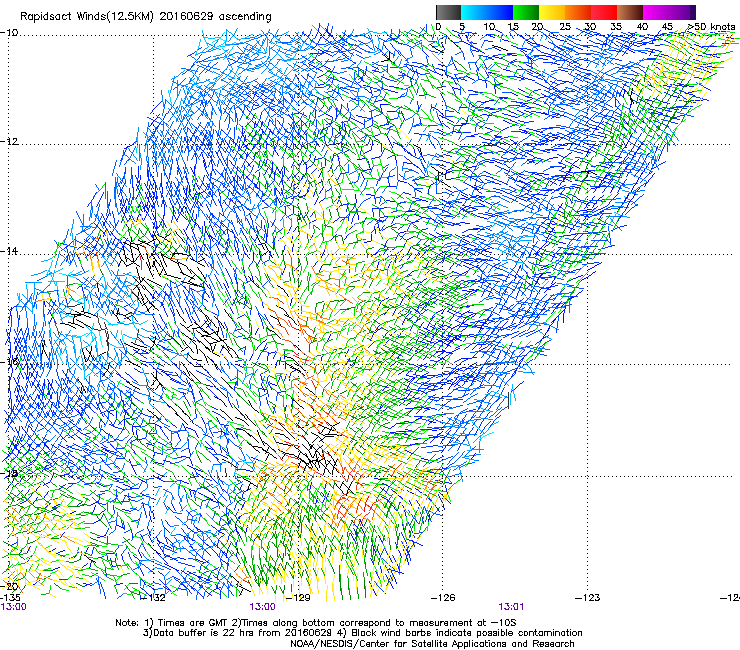Viewport: 740px width, 650px height.
Task: Click the '5' legend scale label
Action: pyautogui.click(x=462, y=27)
